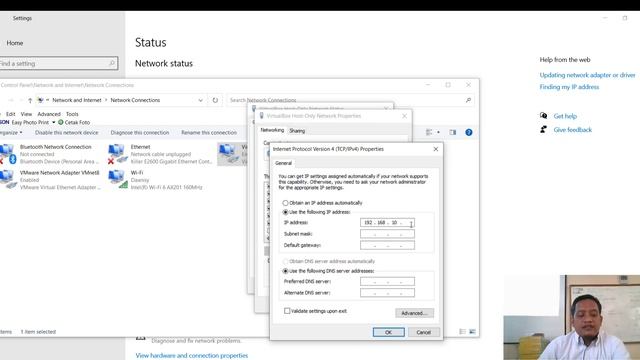640x360 pixels.
Task: Select Obtain an IP address automatically
Action: click(285, 203)
